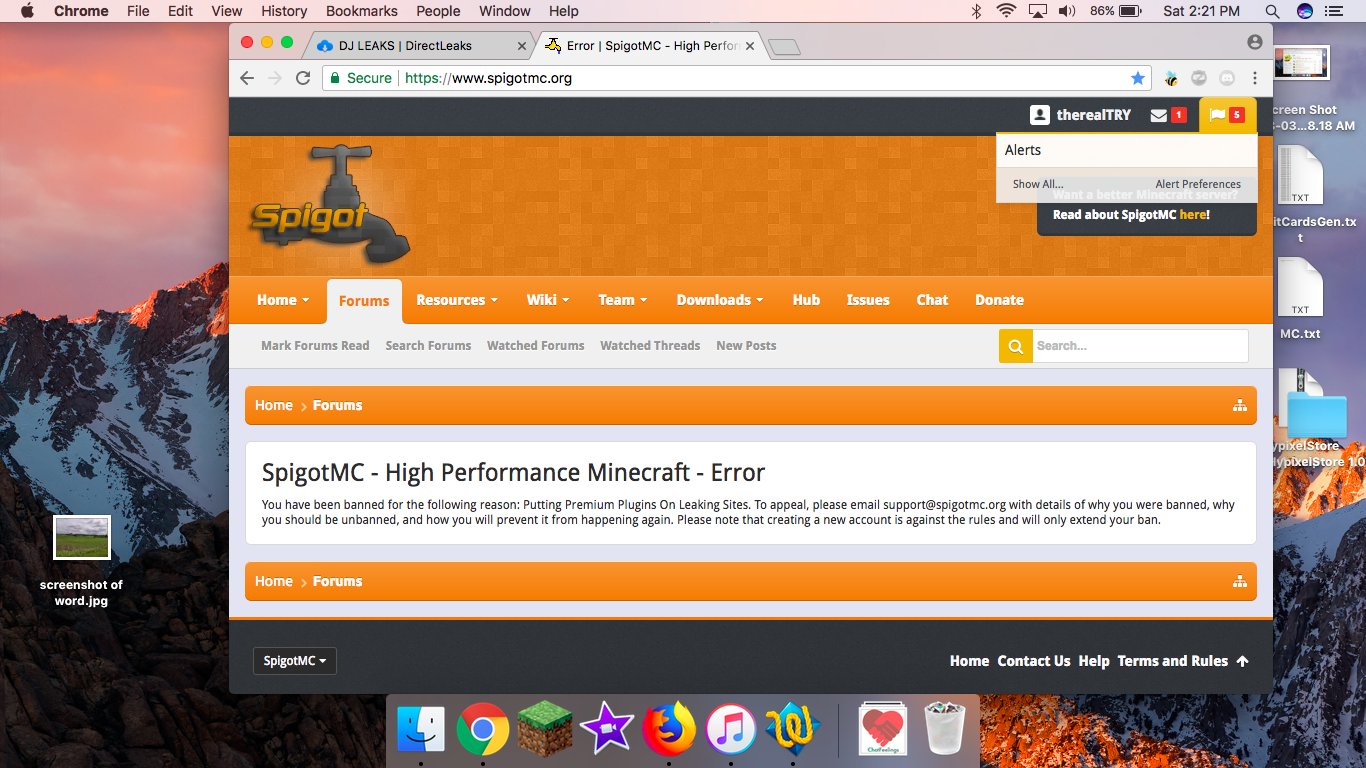Reload the page with the refresh icon

[x=303, y=78]
